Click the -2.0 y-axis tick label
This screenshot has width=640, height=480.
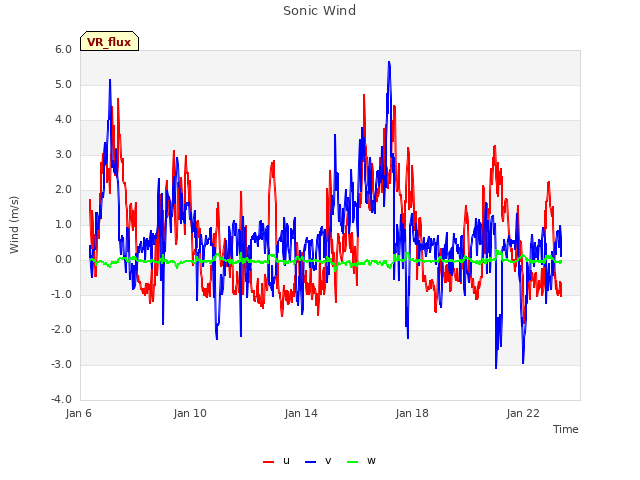[x=61, y=330]
